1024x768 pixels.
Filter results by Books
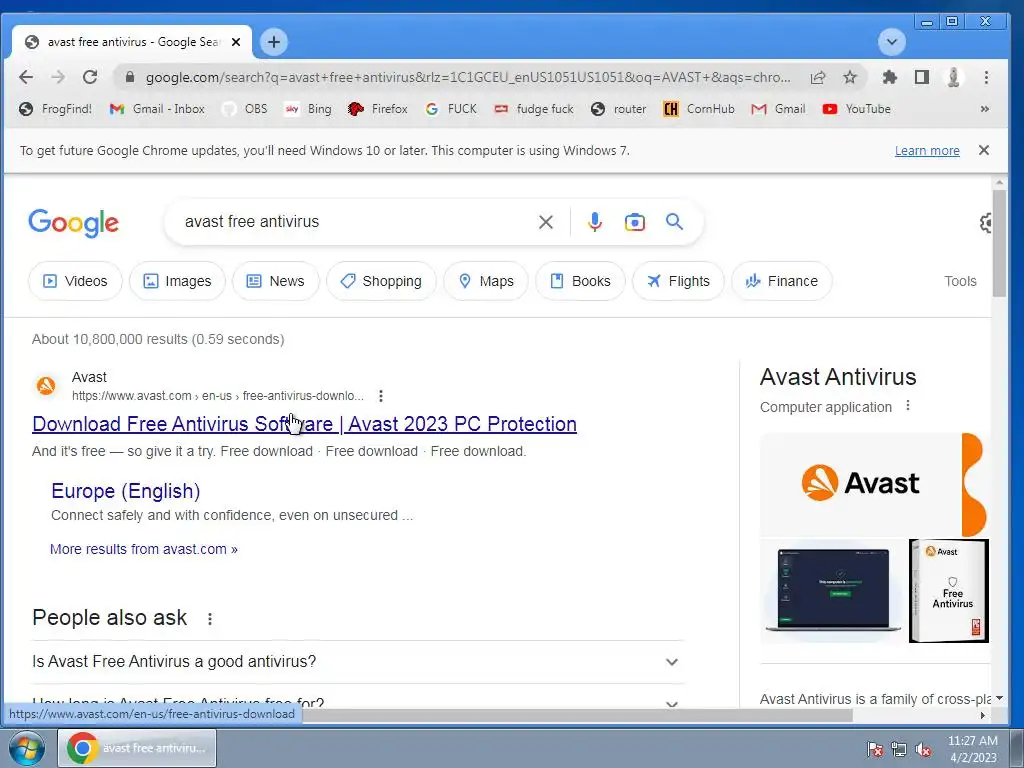[x=580, y=281]
